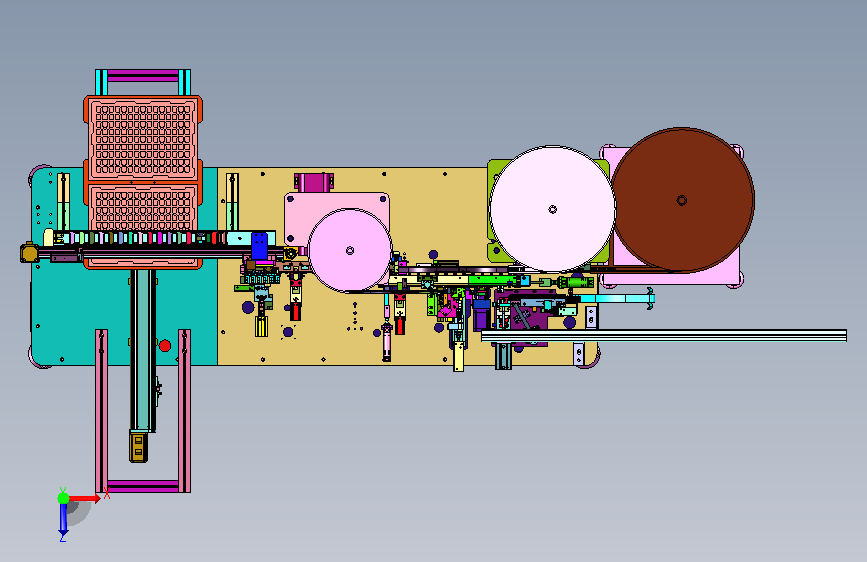Select the teal base plate
The height and width of the screenshot is (562, 867).
point(77,310)
